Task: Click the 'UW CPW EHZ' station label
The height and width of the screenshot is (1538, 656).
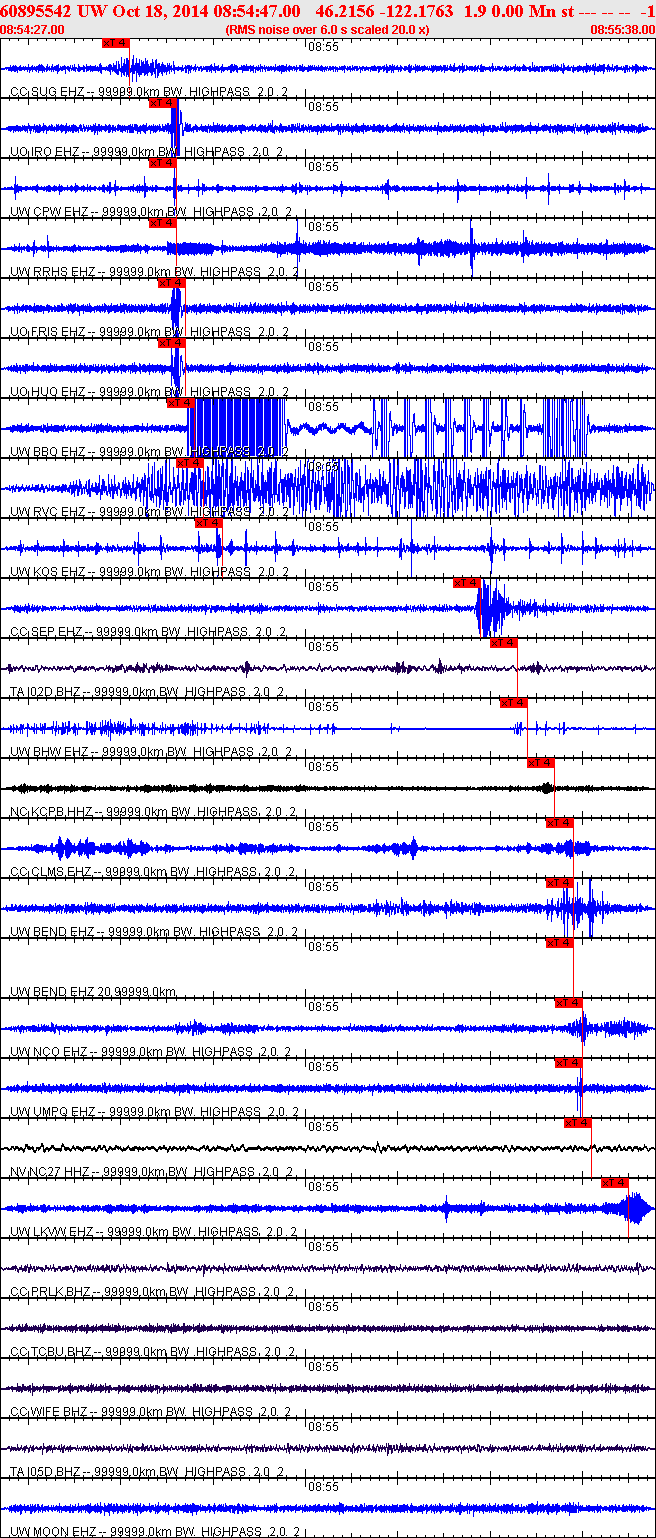Action: 49,212
